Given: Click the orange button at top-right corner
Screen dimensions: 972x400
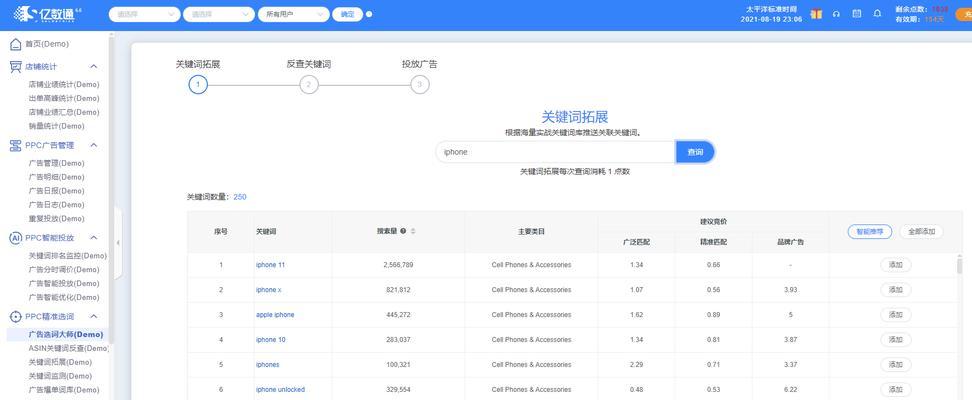Looking at the screenshot, I should (x=965, y=14).
